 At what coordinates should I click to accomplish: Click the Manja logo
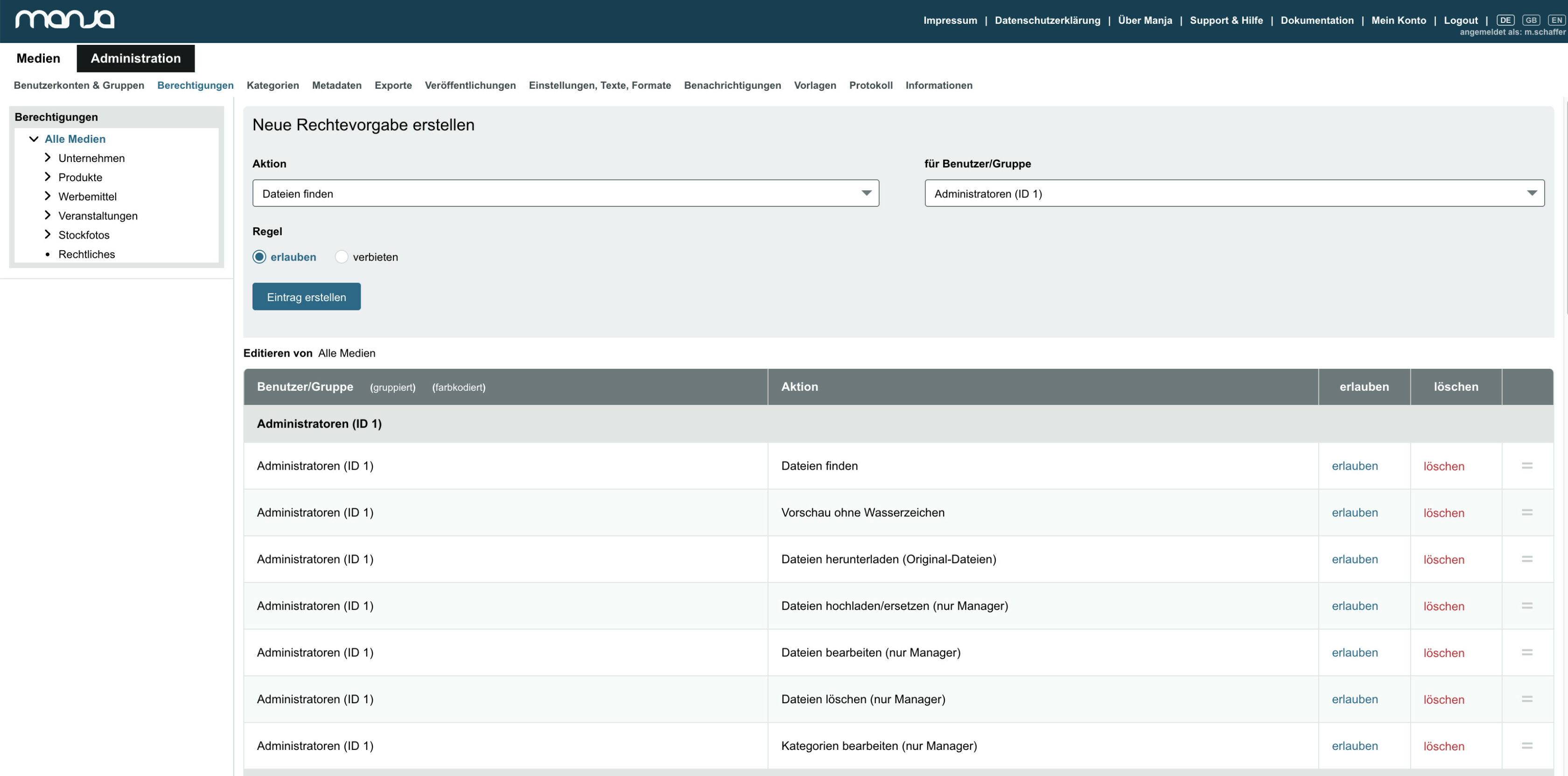point(64,20)
